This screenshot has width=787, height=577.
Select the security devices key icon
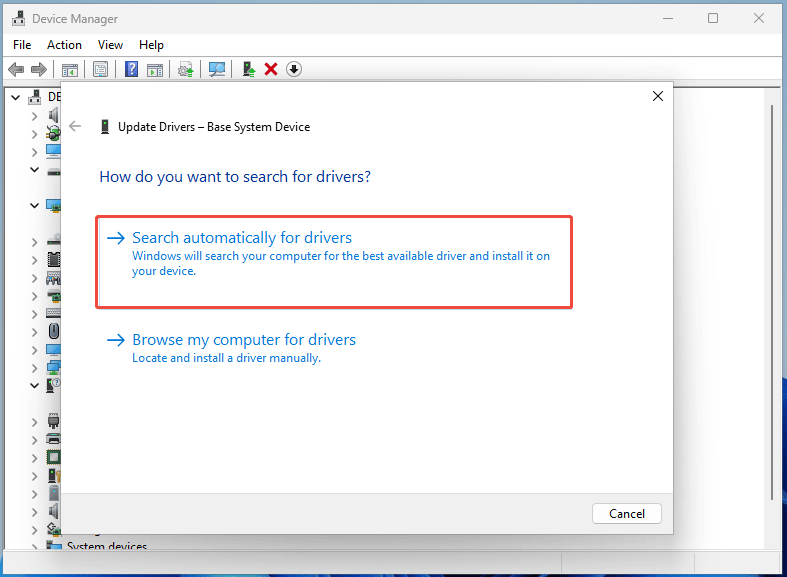[x=54, y=476]
